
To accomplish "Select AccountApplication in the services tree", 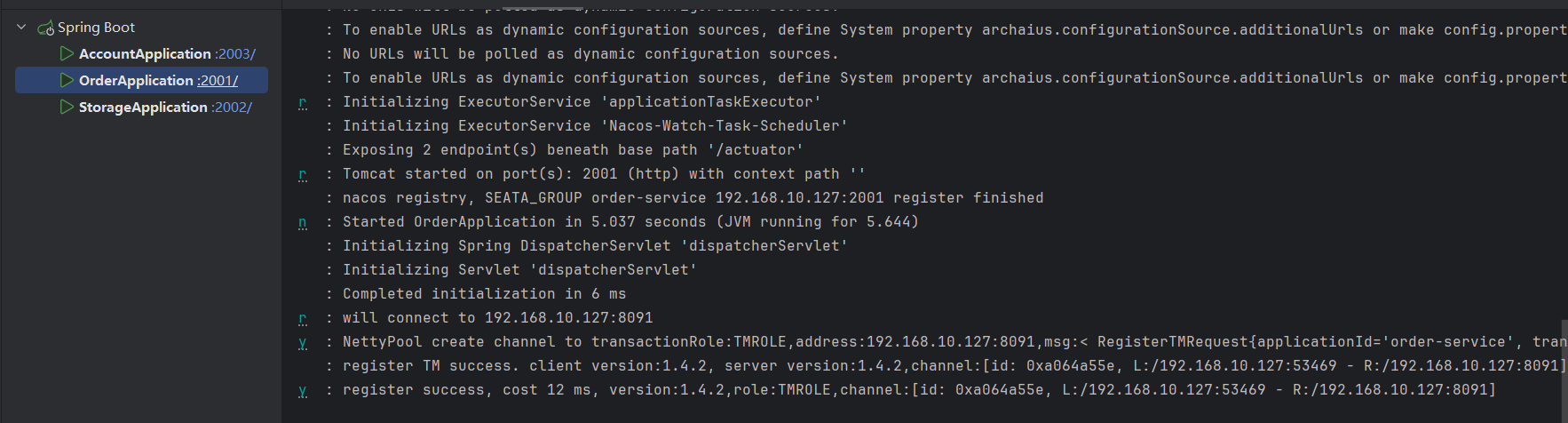I will click(x=145, y=54).
